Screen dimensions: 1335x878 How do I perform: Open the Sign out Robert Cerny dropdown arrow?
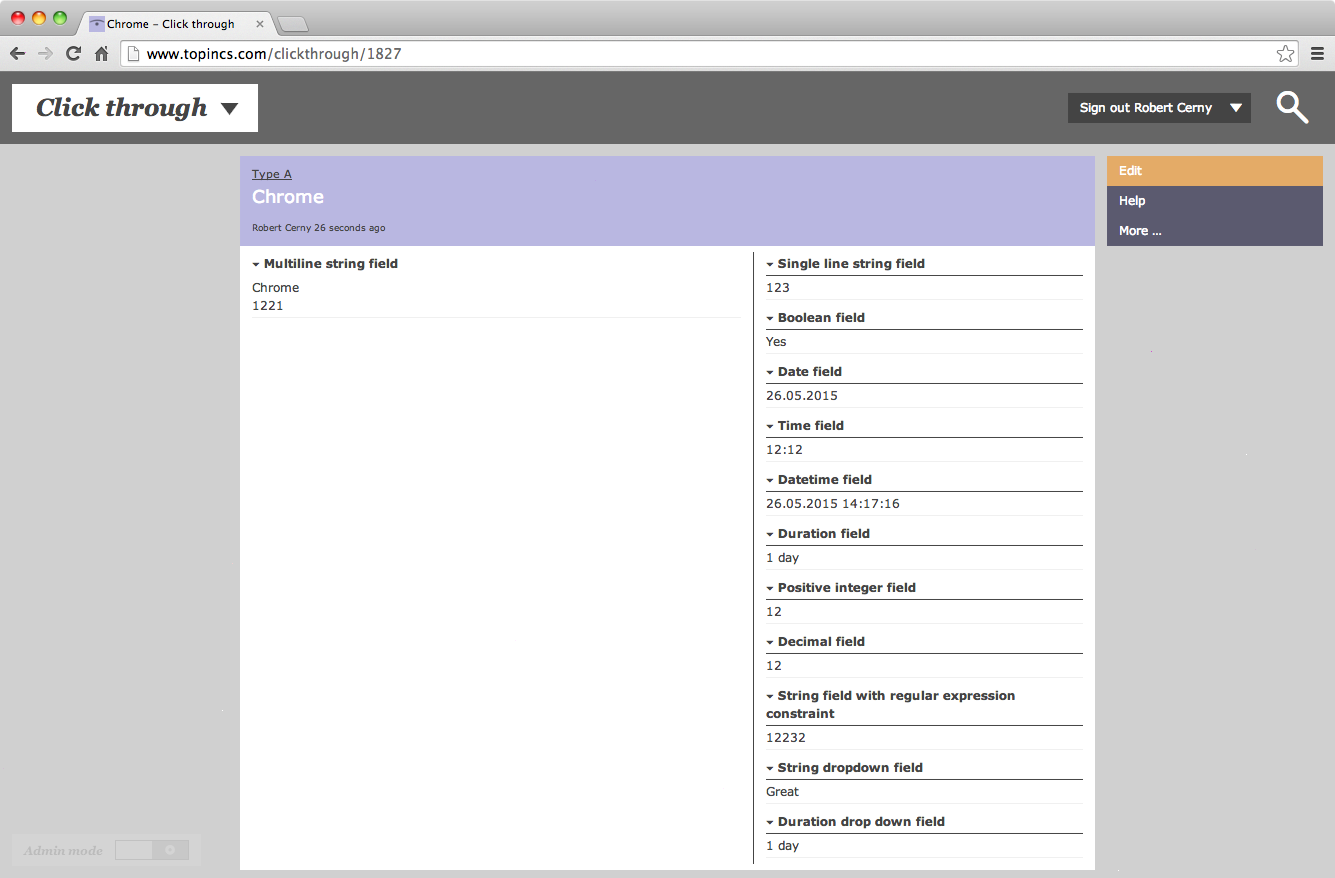click(x=1236, y=108)
